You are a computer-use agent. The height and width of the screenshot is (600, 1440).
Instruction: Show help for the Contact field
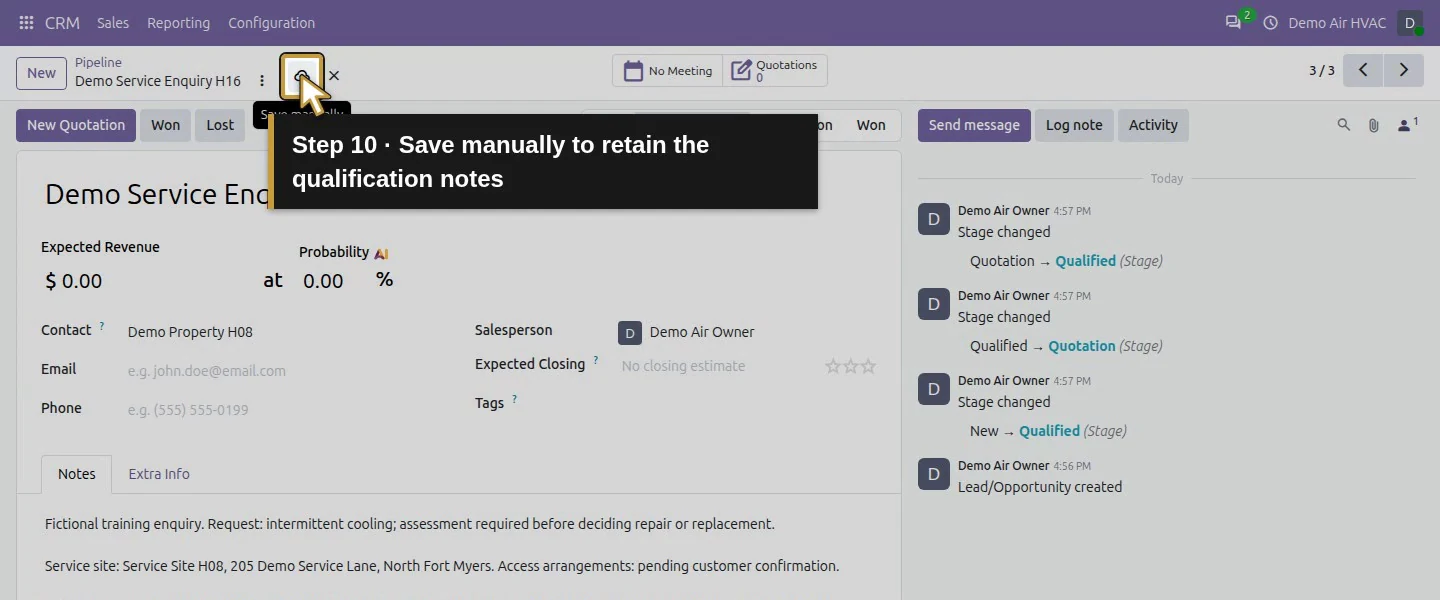(x=102, y=327)
